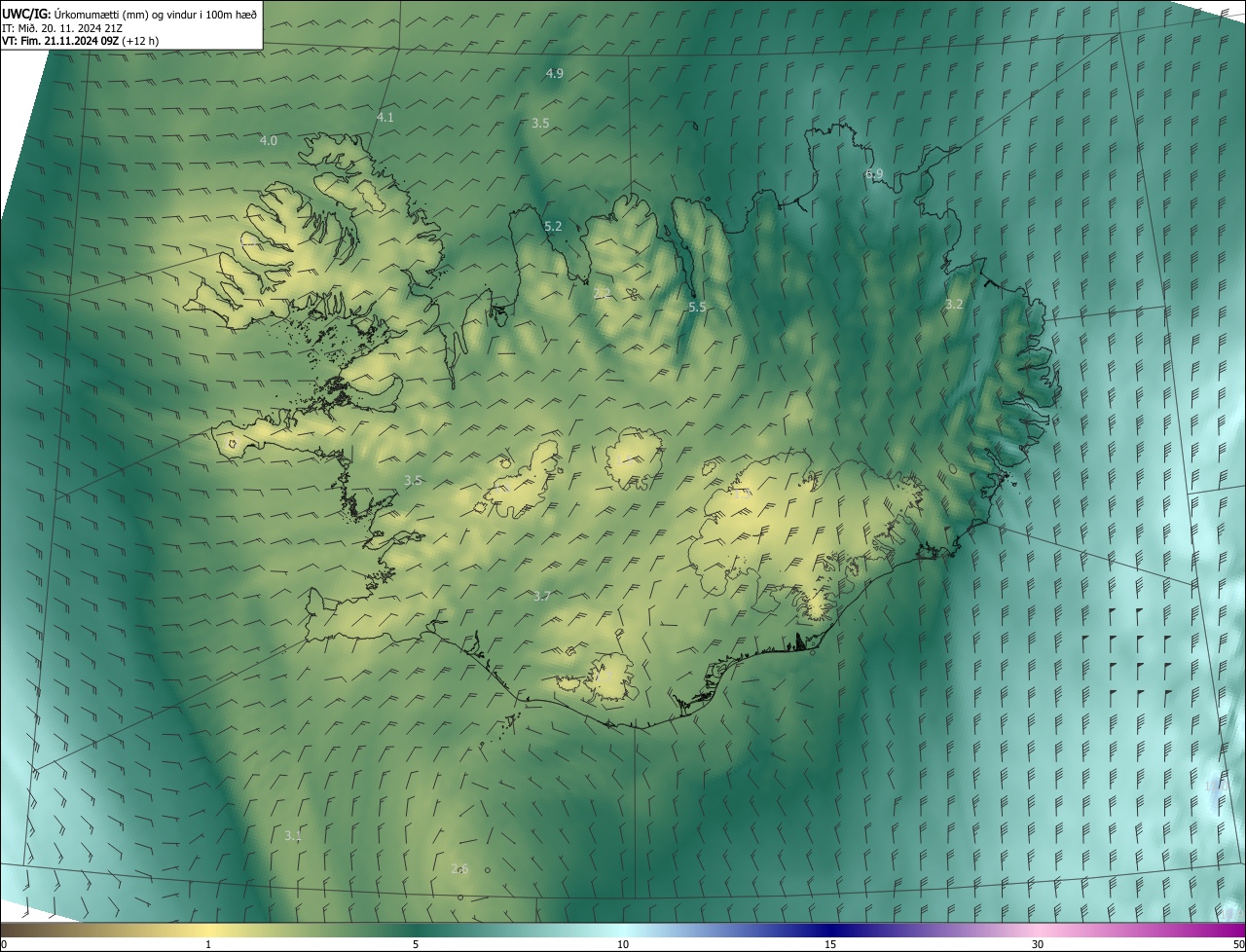
Task: Select the map value label "3.1"
Action: click(x=293, y=836)
